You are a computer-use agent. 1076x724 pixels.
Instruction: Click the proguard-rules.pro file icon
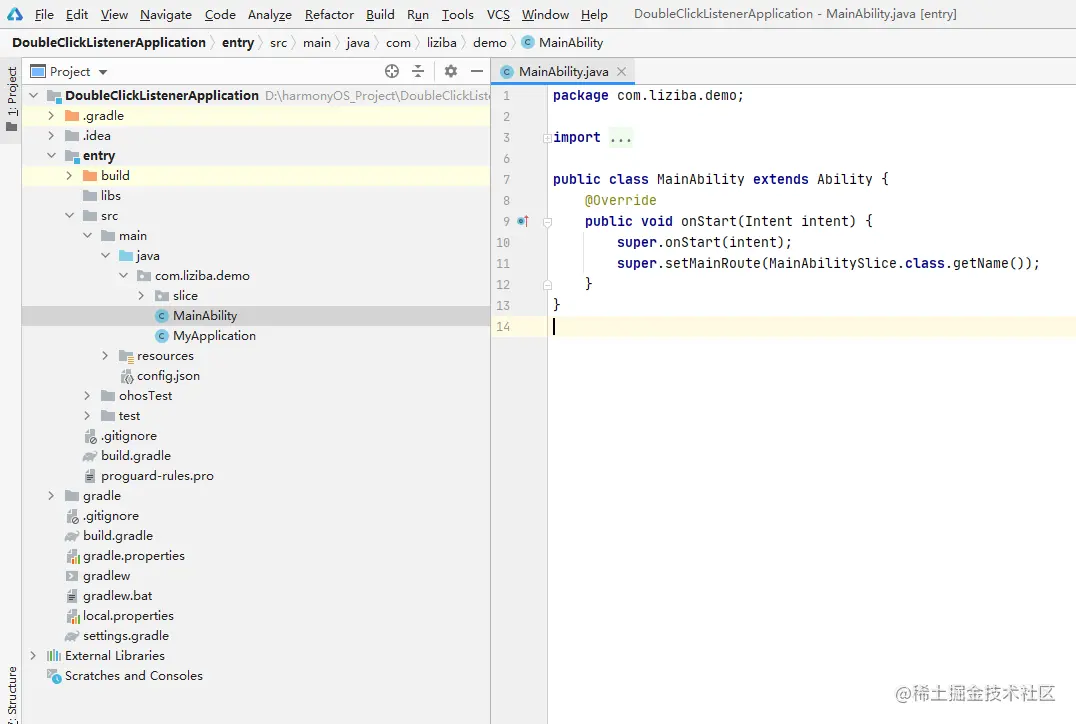click(90, 476)
